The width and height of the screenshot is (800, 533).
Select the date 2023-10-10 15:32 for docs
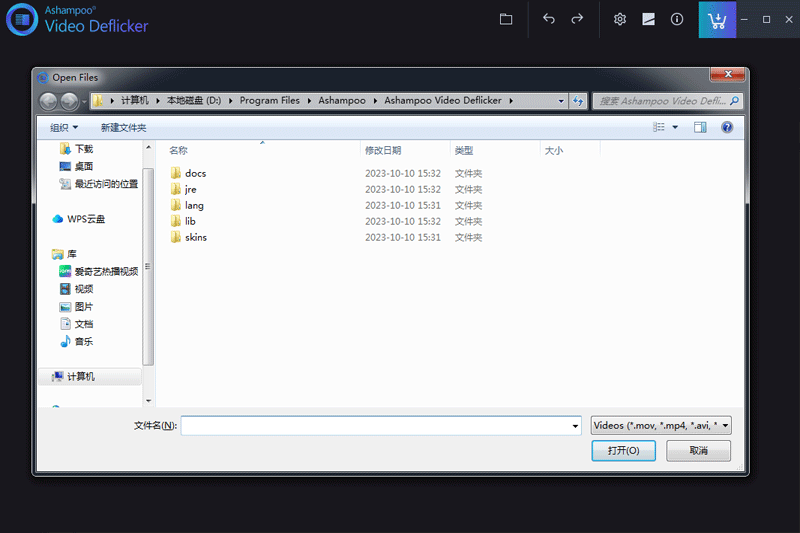click(403, 173)
